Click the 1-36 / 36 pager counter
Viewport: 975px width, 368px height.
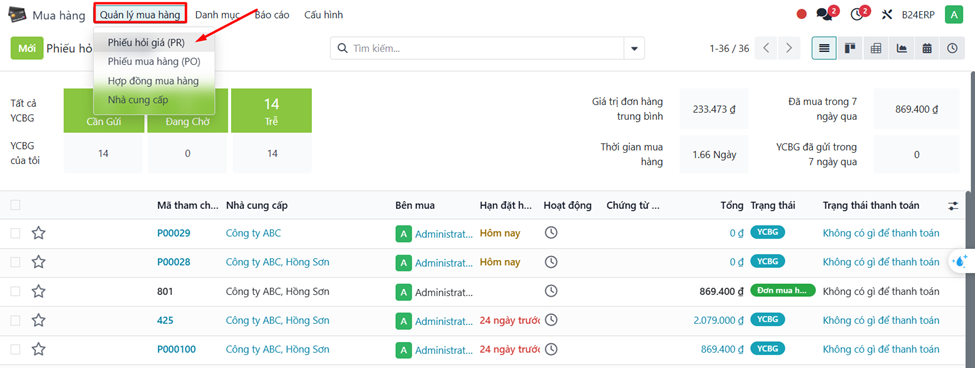(729, 48)
